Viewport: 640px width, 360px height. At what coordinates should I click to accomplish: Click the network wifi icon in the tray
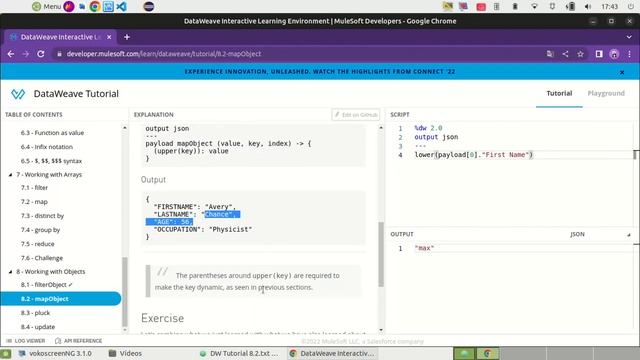pos(534,7)
